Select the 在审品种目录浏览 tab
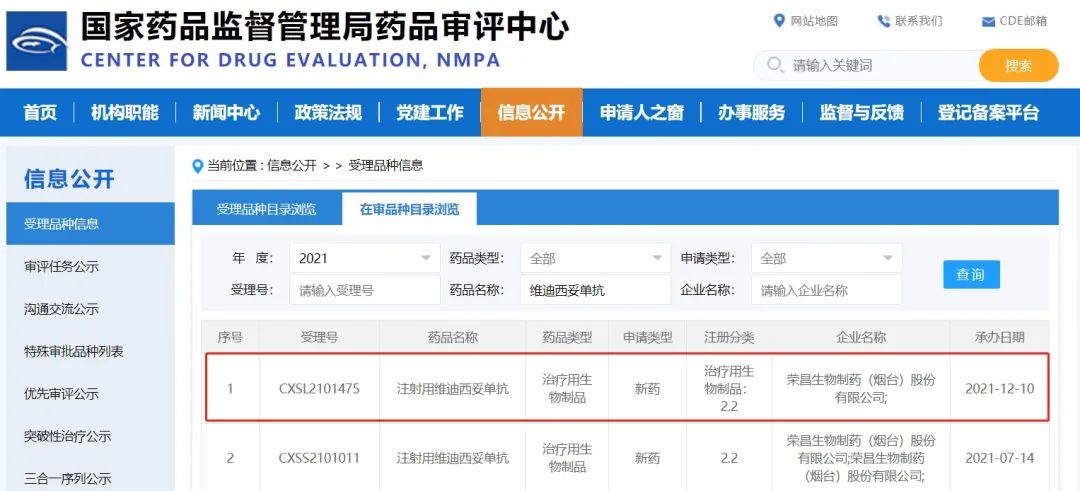1080x491 pixels. click(409, 209)
